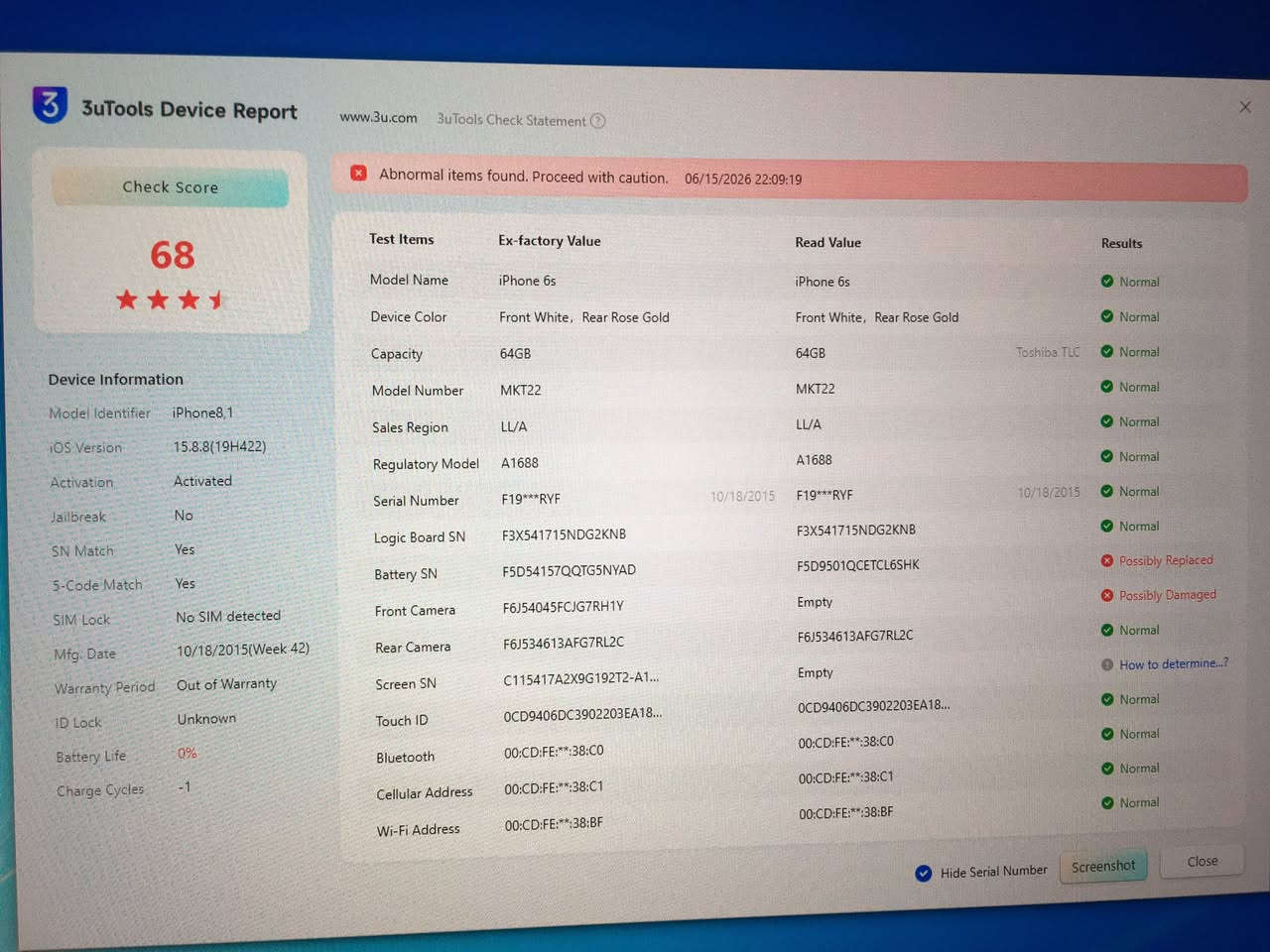Click the "Check Score" label

[x=171, y=187]
